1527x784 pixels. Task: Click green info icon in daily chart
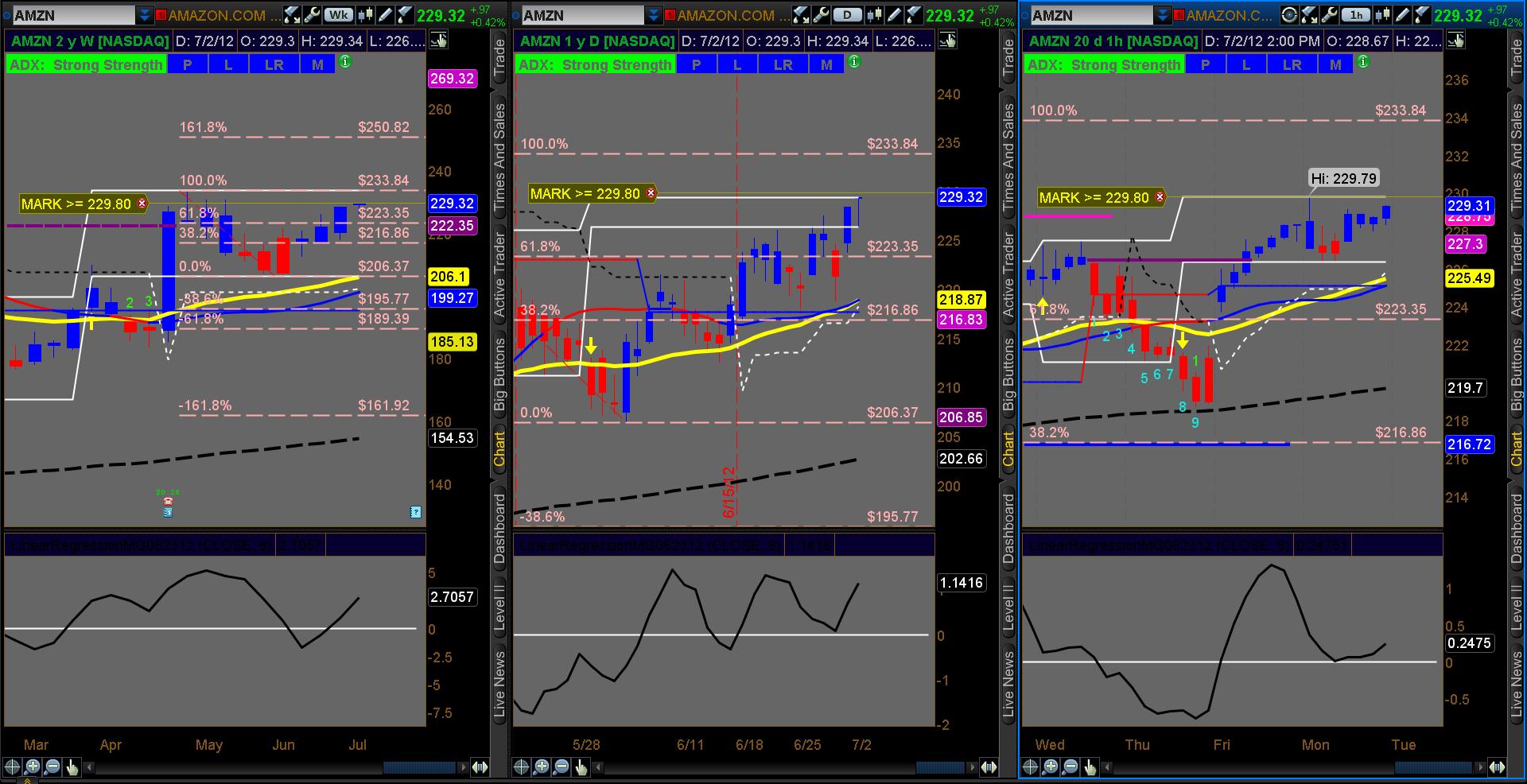tap(854, 61)
